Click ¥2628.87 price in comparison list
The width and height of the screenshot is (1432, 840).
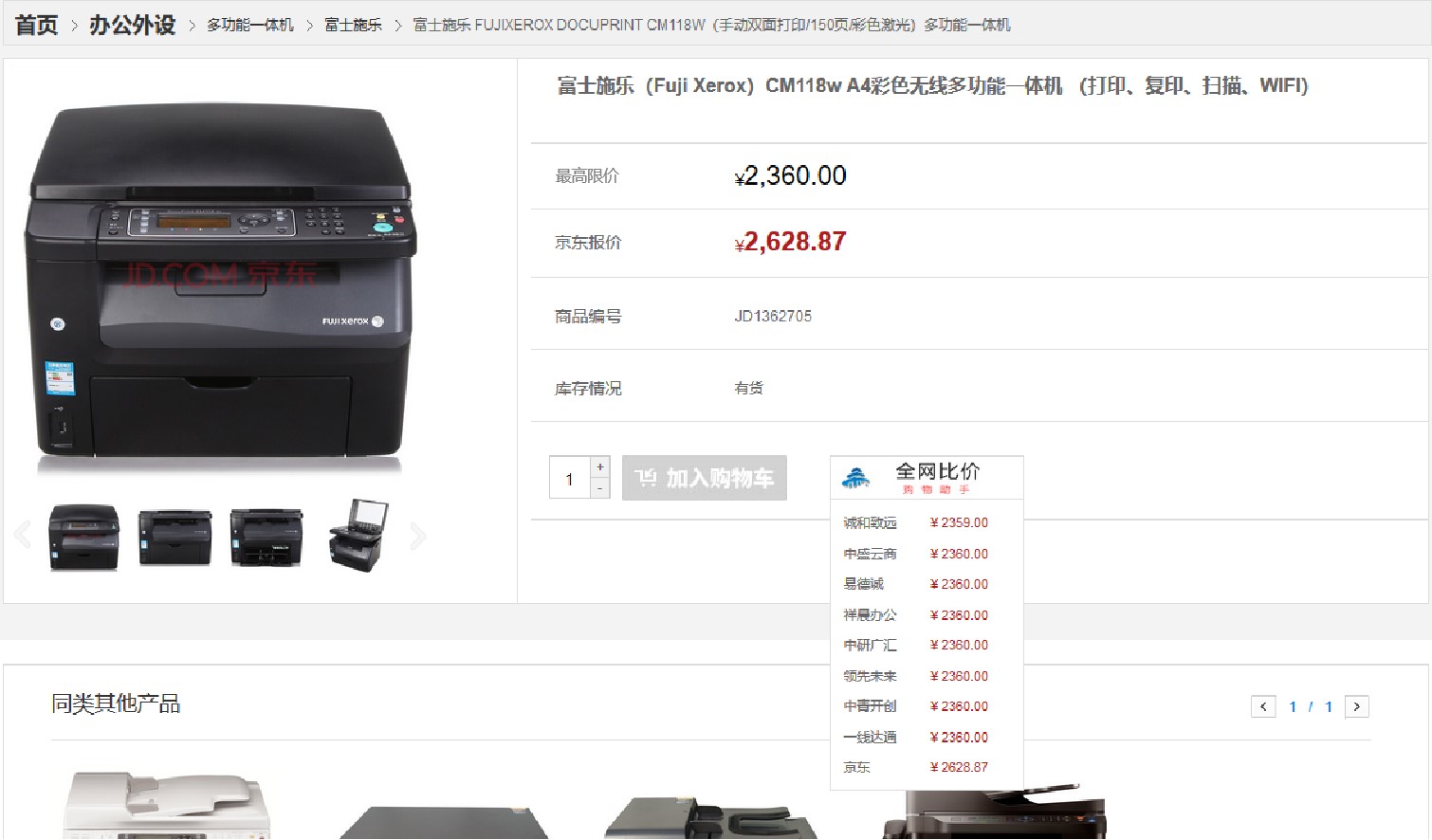click(959, 767)
